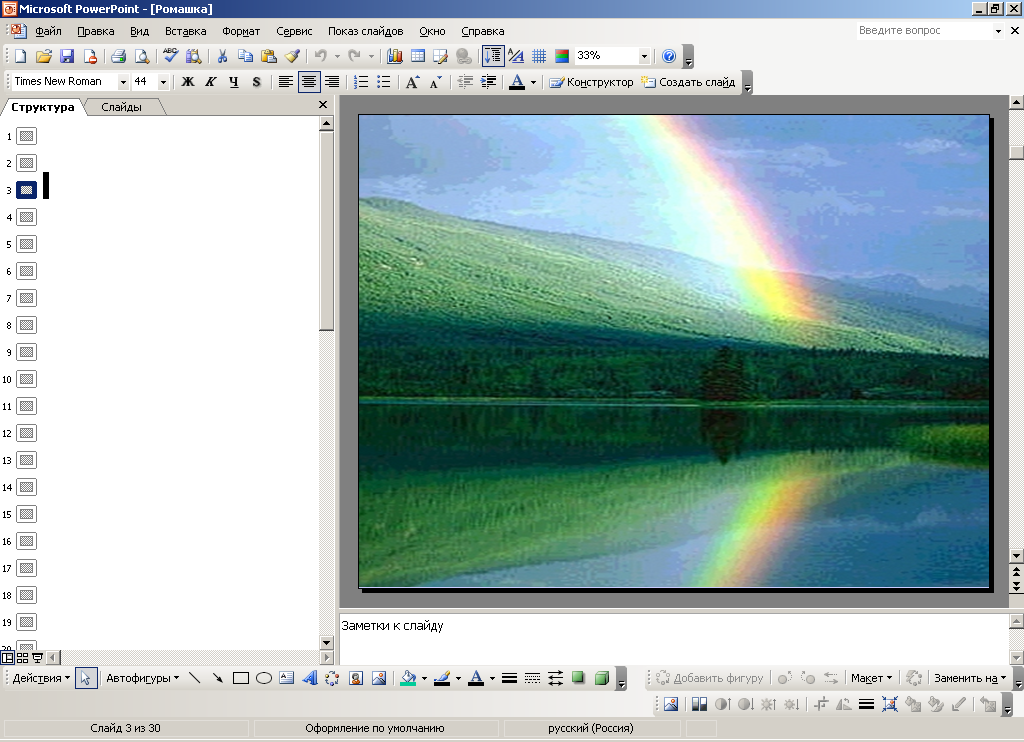This screenshot has width=1024, height=742.
Task: Click the Paste clipboard icon
Action: 268,56
